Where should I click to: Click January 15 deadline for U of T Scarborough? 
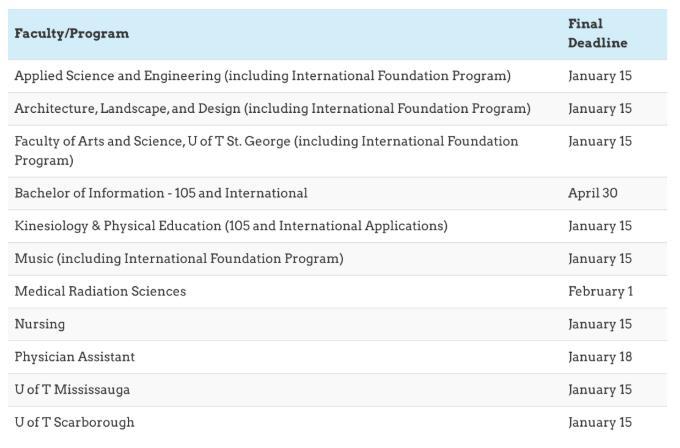[600, 423]
